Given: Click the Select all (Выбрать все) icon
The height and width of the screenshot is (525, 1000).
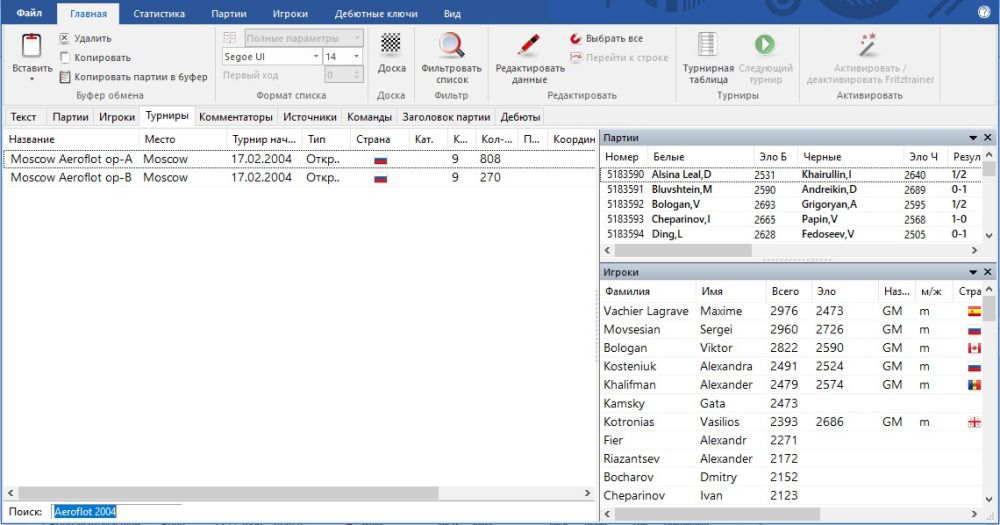Looking at the screenshot, I should [576, 39].
